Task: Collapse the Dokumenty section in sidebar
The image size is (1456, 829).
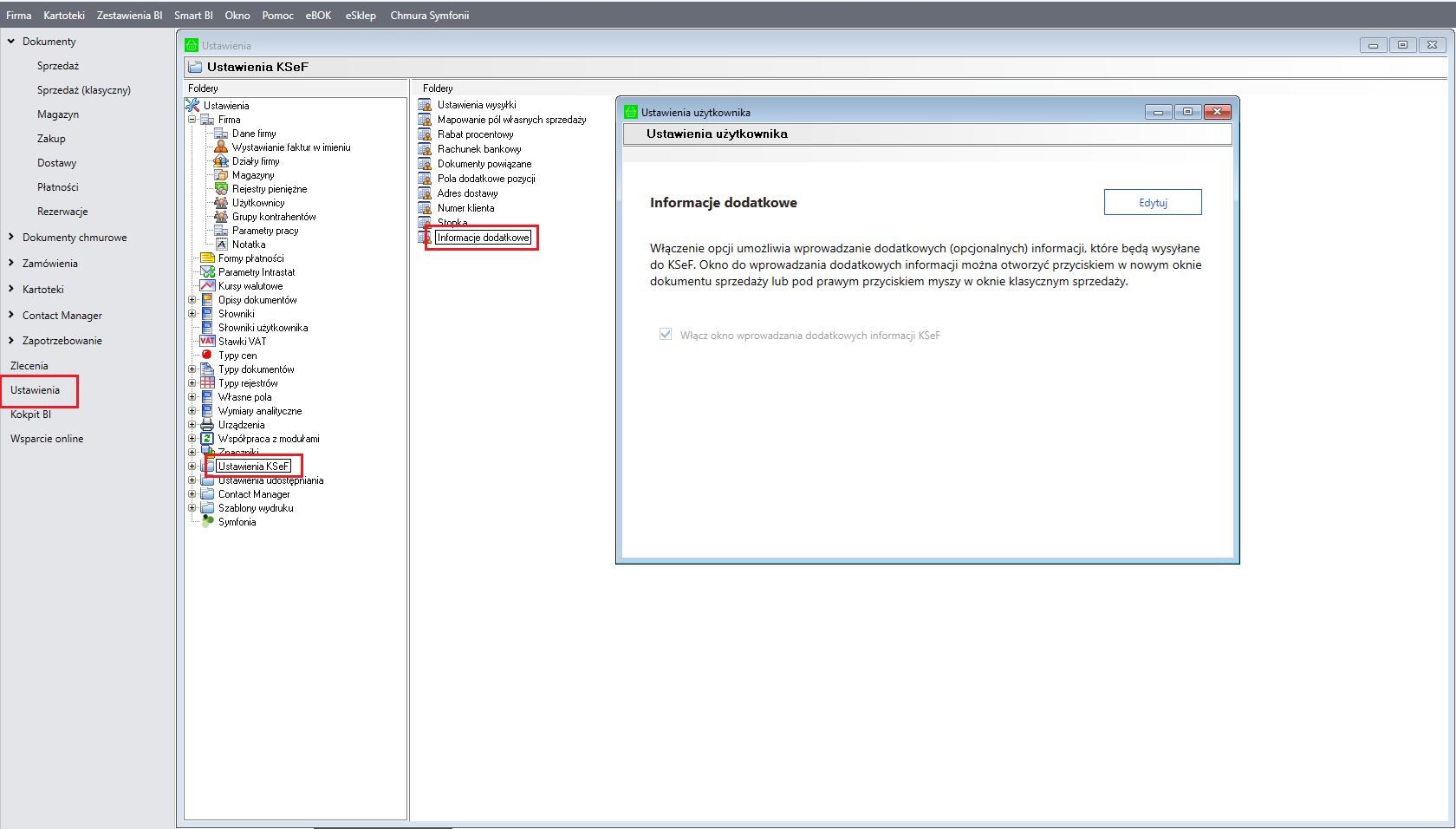Action: coord(11,42)
